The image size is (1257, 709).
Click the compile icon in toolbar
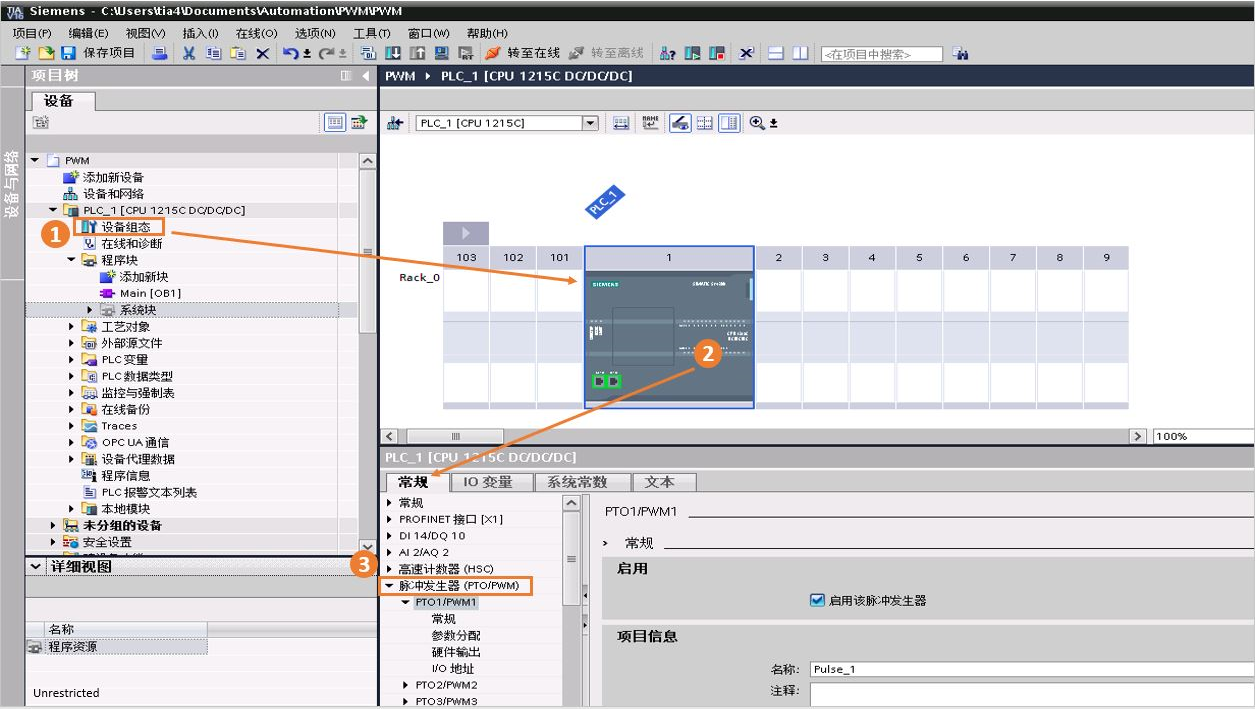pyautogui.click(x=367, y=53)
